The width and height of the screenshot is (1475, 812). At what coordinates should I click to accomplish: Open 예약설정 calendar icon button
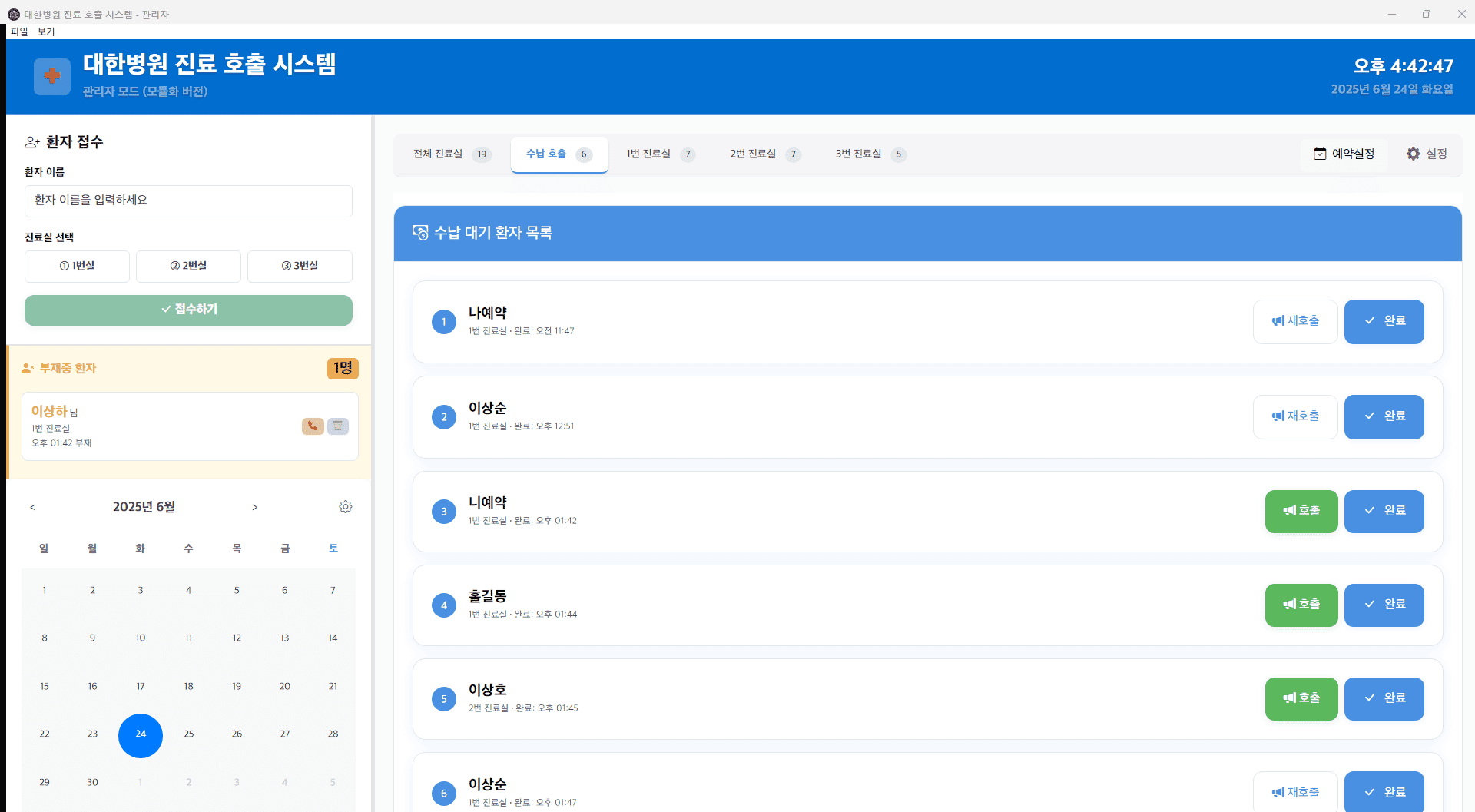[1344, 154]
